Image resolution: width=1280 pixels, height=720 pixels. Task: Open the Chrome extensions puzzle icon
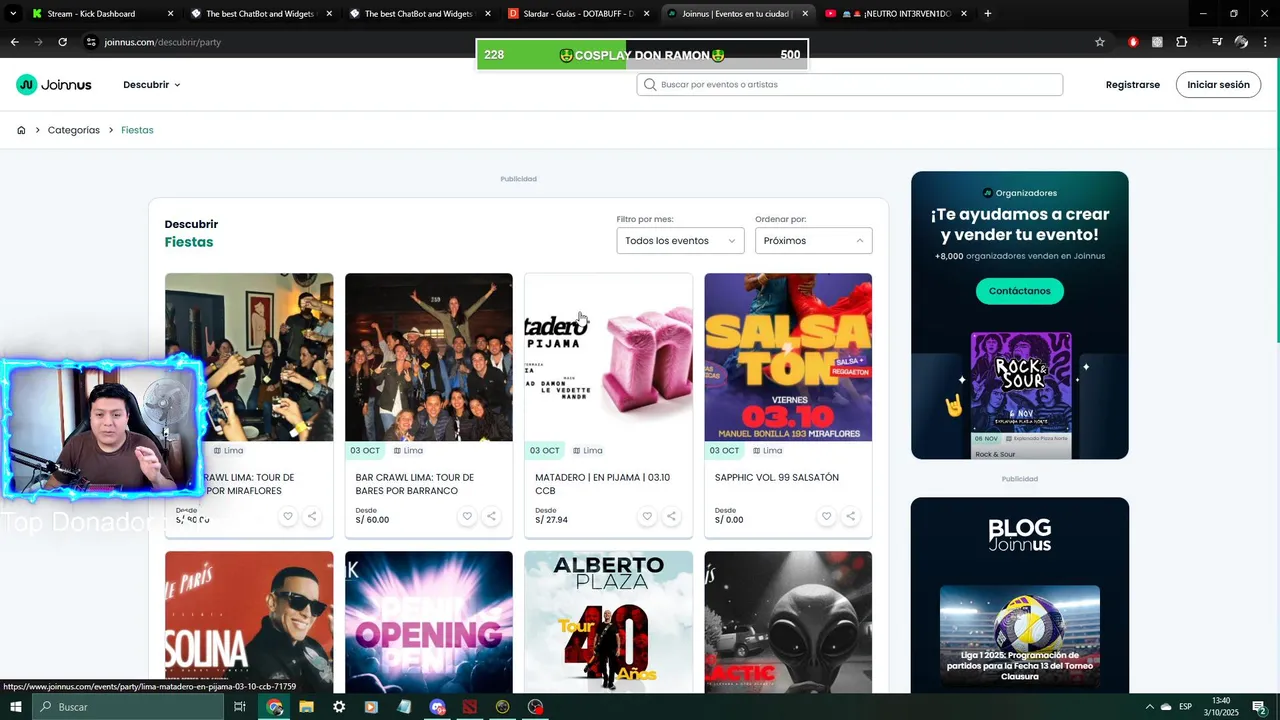pyautogui.click(x=1182, y=42)
